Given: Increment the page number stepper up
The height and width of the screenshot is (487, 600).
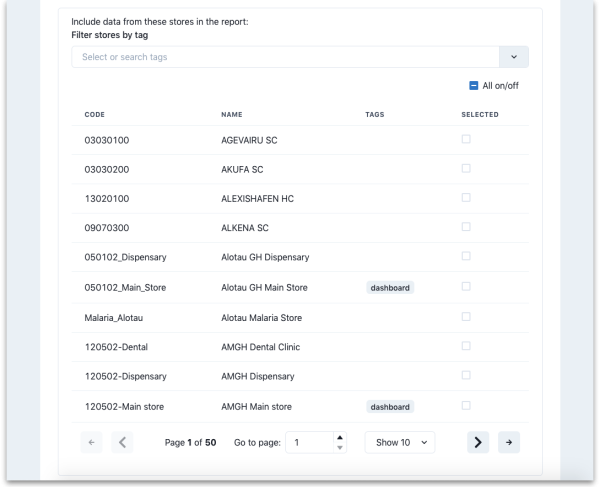Looking at the screenshot, I should tap(339, 437).
